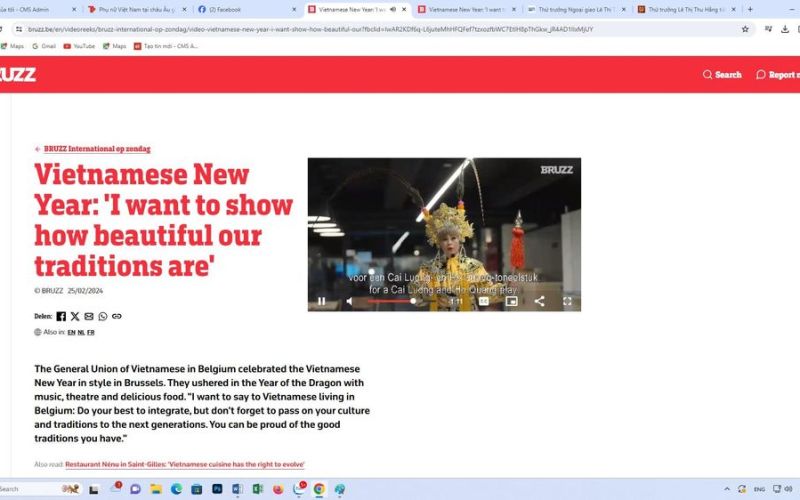Enter fullscreen video mode
This screenshot has height=500, width=800.
pos(567,301)
